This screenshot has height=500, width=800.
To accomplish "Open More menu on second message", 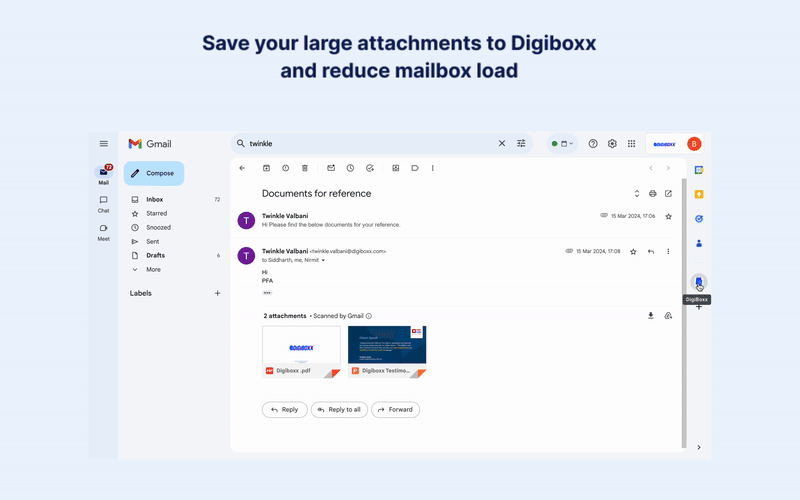I will tap(668, 252).
